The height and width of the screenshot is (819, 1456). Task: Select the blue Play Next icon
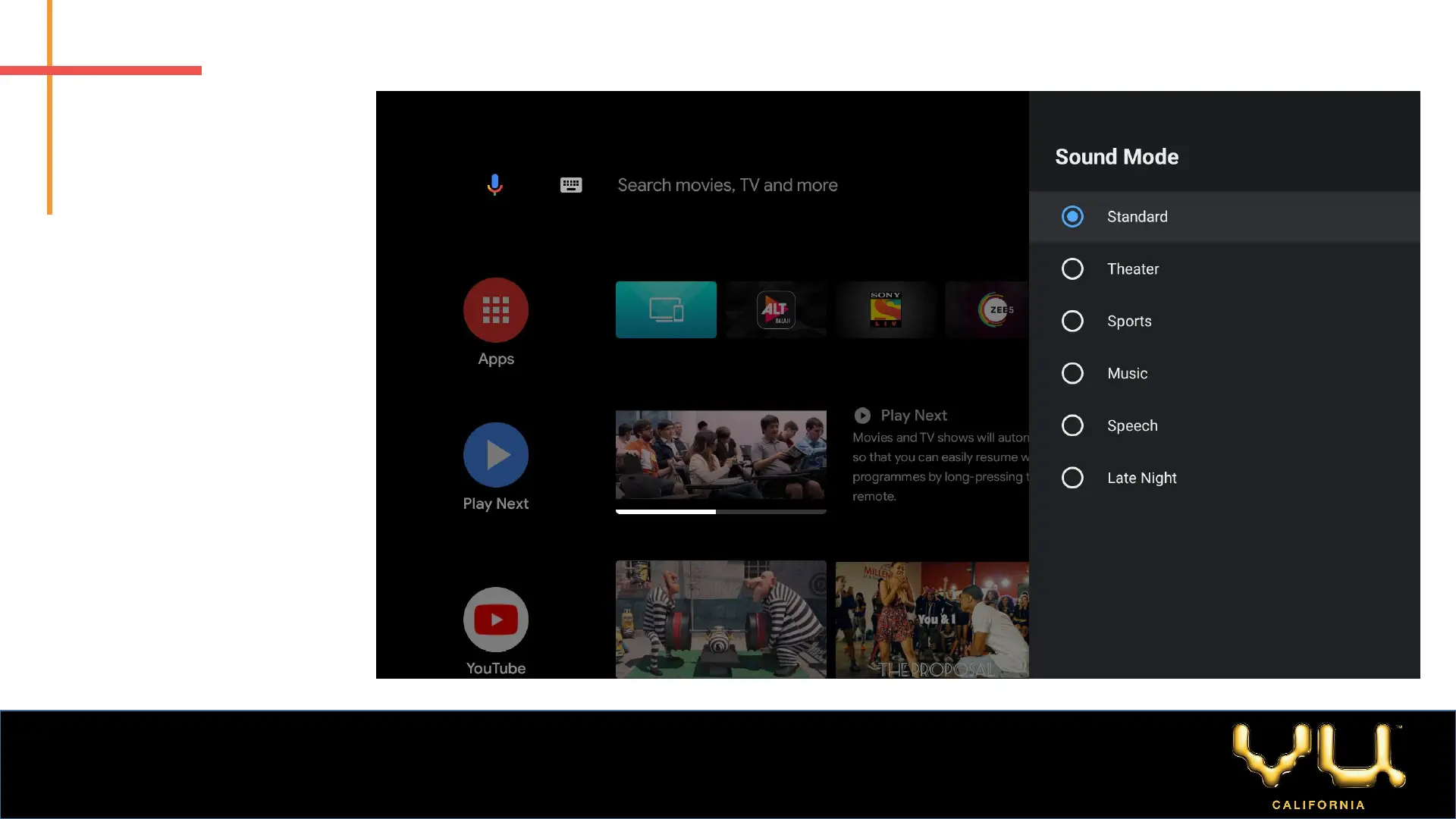pos(496,455)
